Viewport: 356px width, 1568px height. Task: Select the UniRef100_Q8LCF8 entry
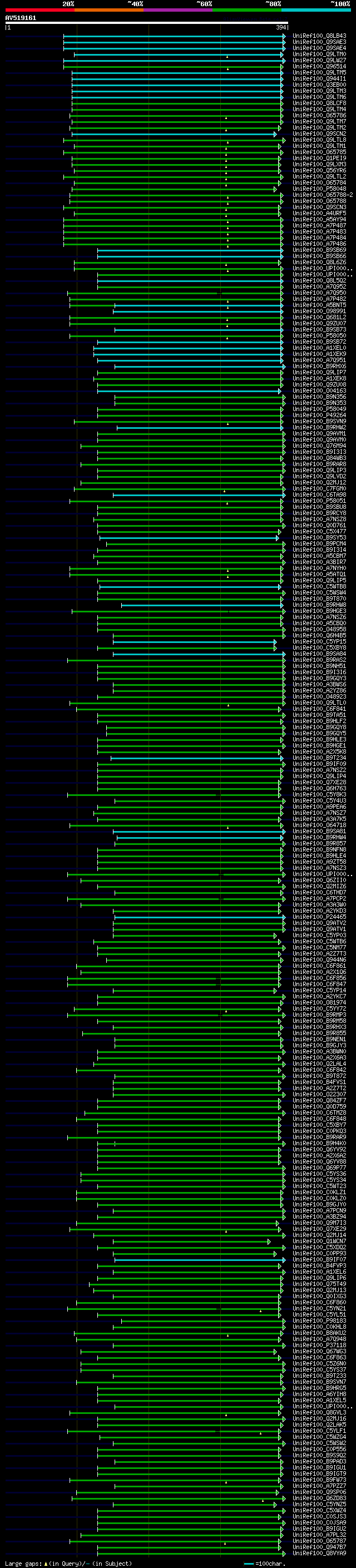coord(319,103)
